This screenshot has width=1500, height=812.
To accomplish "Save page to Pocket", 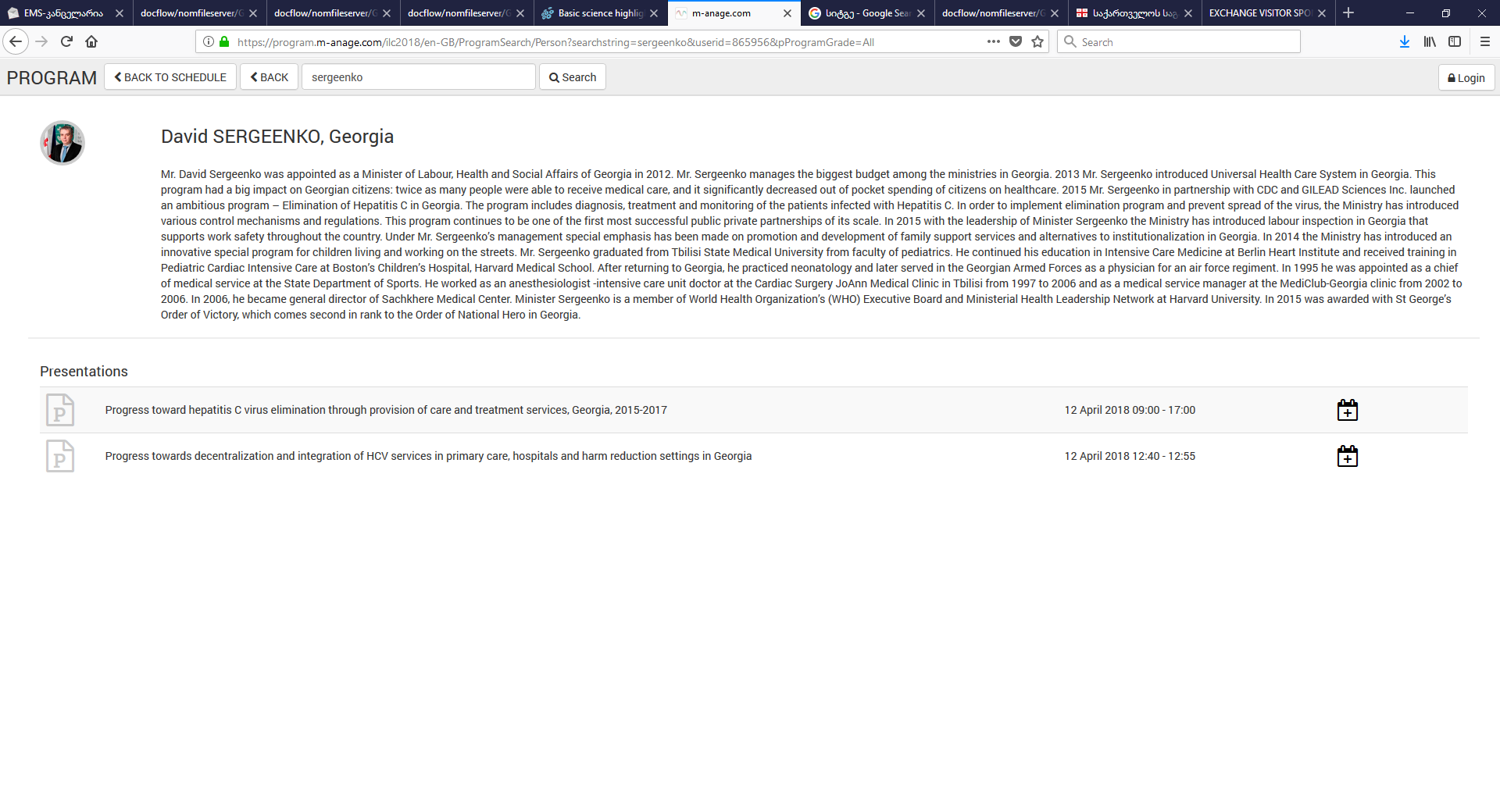I will 1016,41.
